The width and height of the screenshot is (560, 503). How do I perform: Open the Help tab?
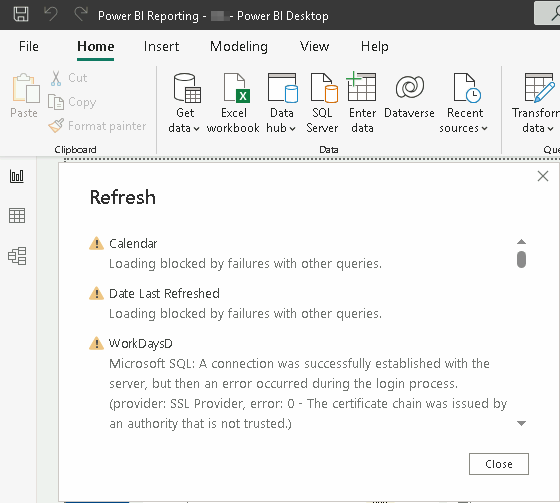375,46
